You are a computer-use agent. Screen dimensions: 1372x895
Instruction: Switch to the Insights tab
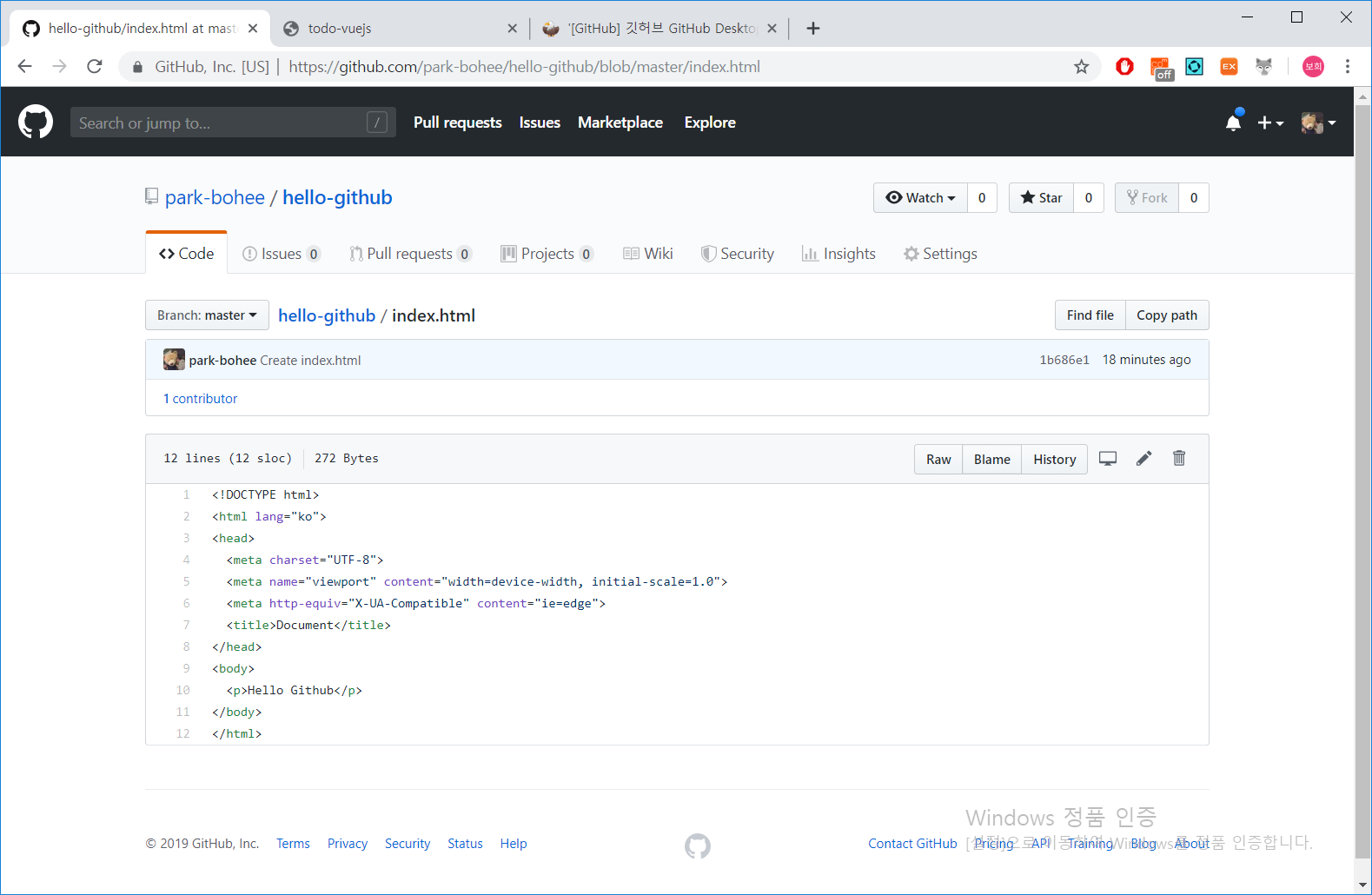838,254
